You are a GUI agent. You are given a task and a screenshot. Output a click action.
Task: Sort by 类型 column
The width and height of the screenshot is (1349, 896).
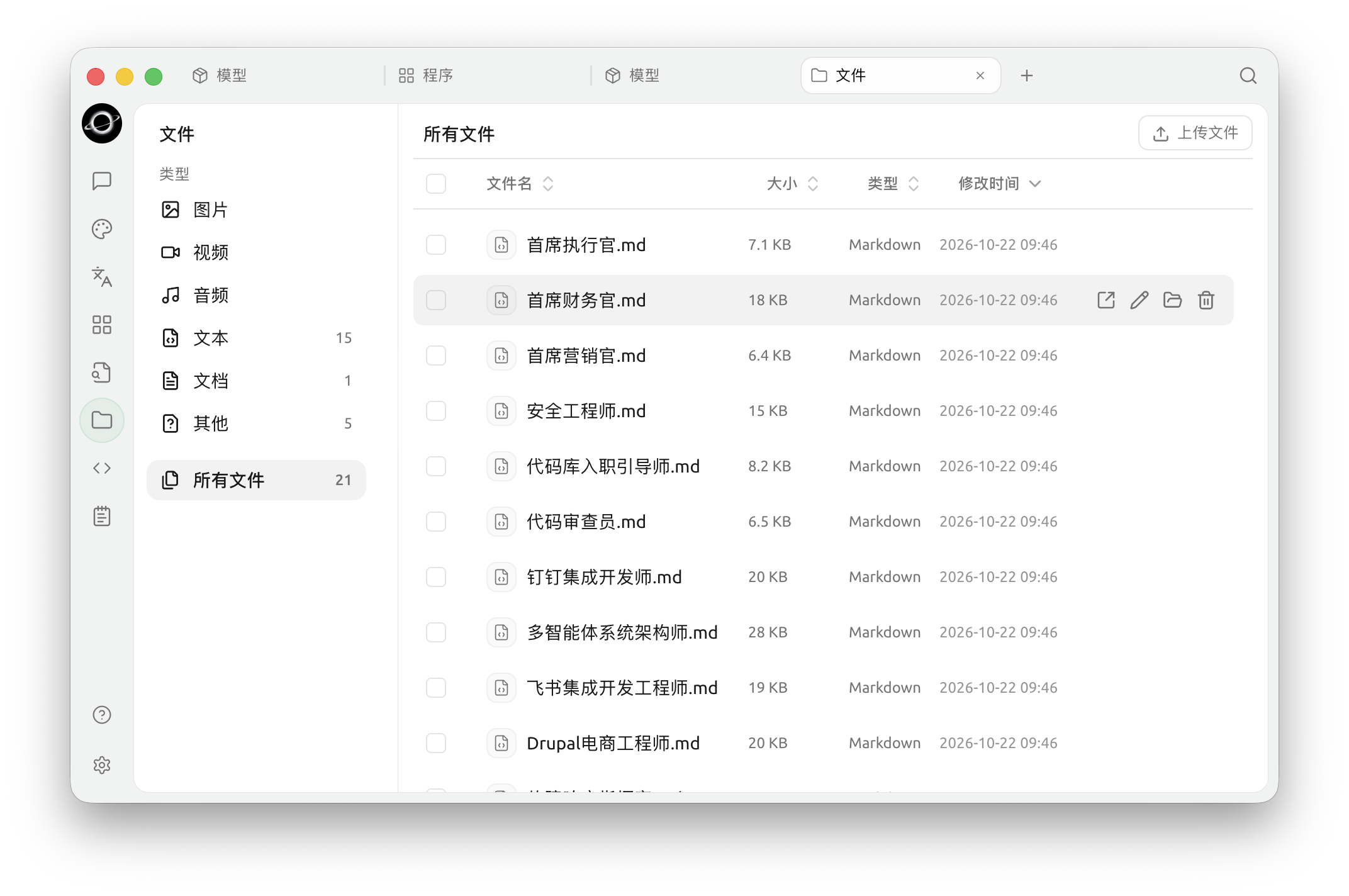coord(893,184)
